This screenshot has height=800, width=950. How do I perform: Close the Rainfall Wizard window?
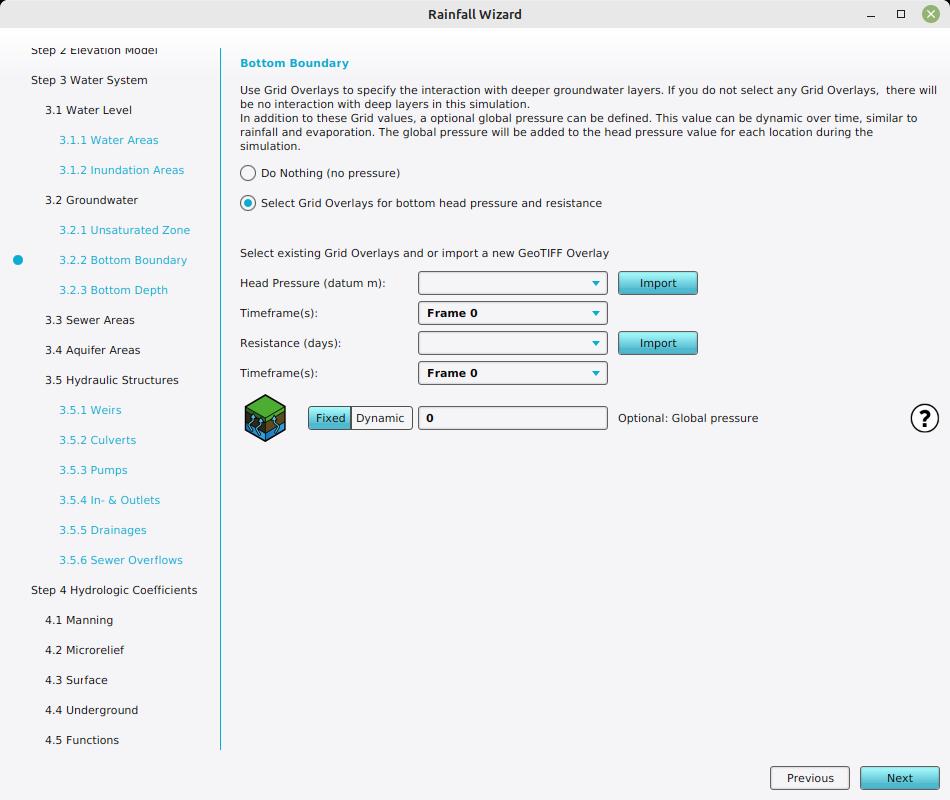click(929, 14)
